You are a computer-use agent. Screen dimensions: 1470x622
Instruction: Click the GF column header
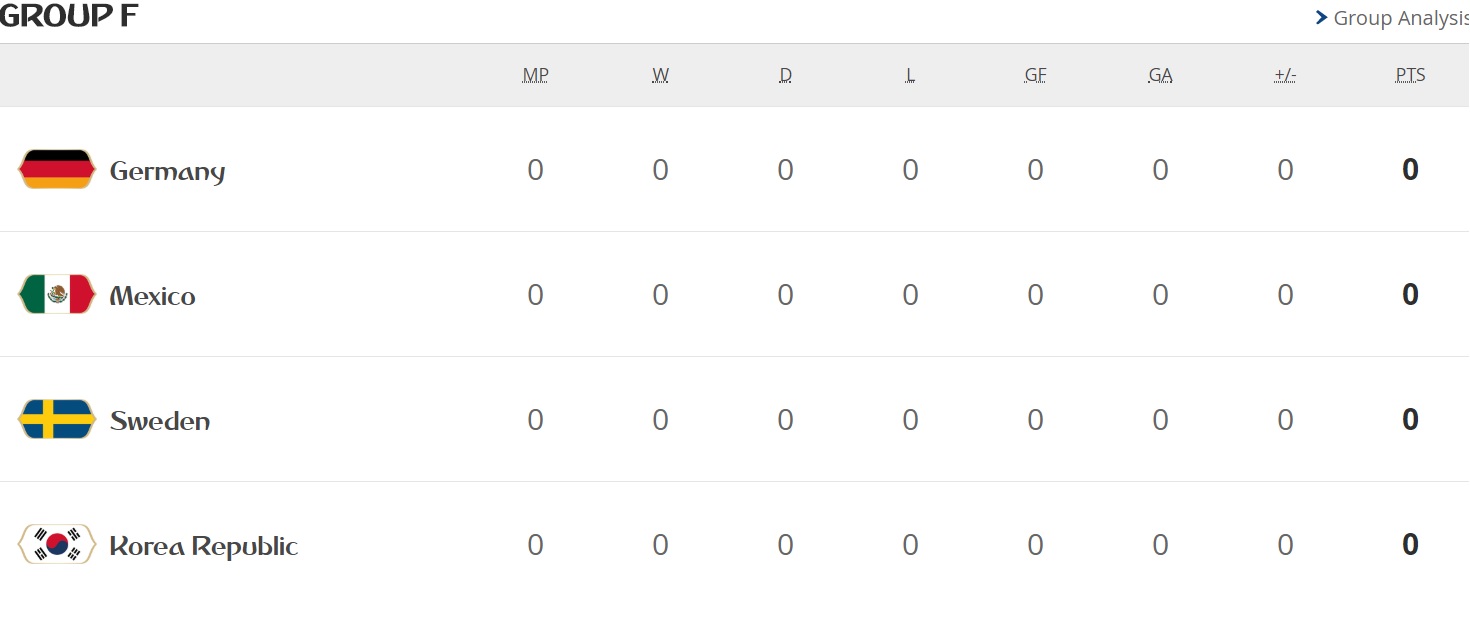point(1036,75)
